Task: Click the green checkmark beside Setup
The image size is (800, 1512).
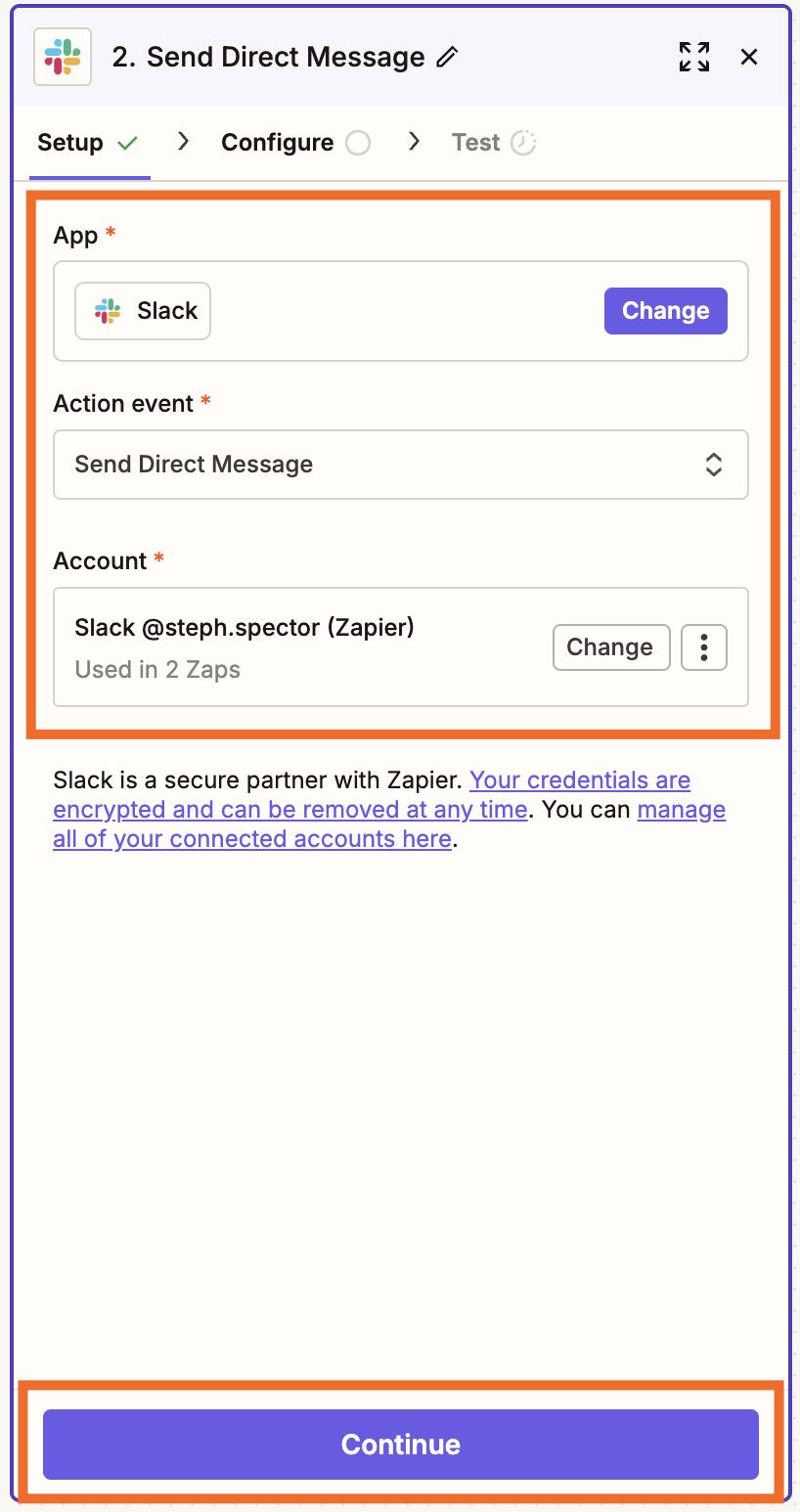Action: point(128,141)
